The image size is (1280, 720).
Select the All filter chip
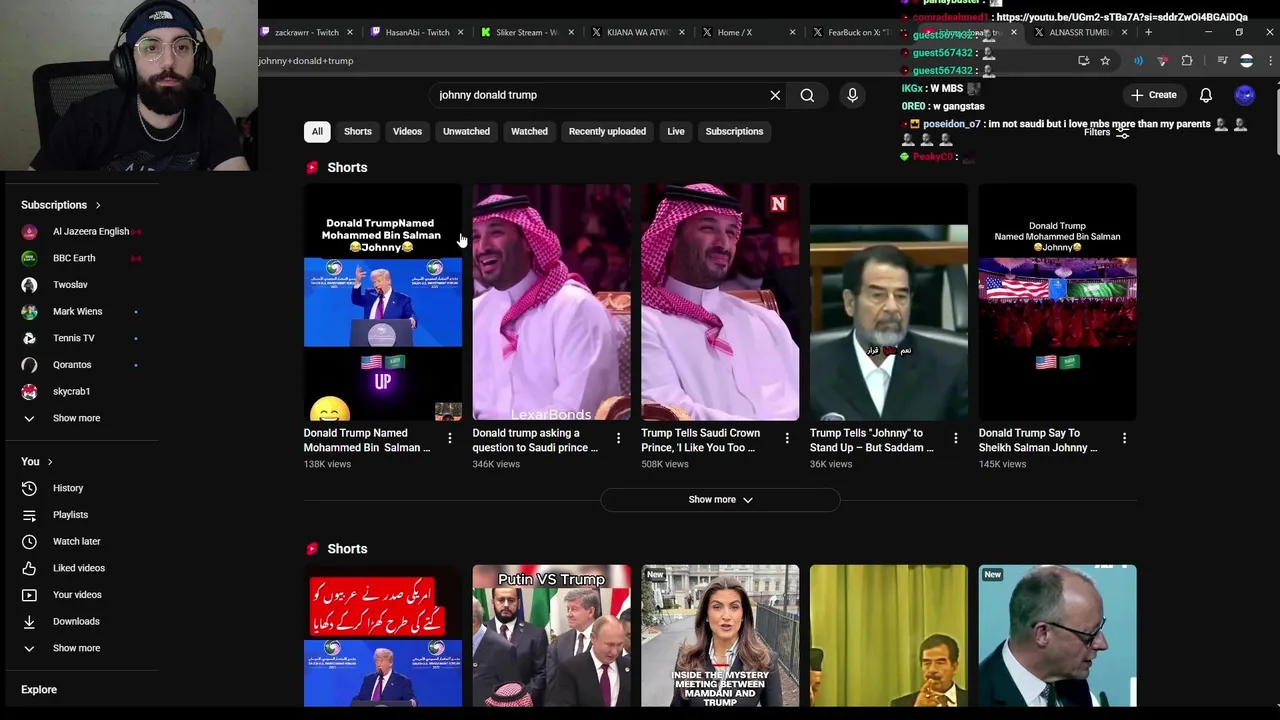pyautogui.click(x=317, y=131)
